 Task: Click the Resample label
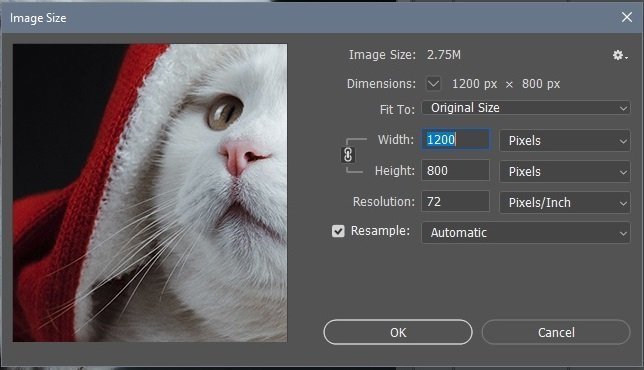[380, 231]
